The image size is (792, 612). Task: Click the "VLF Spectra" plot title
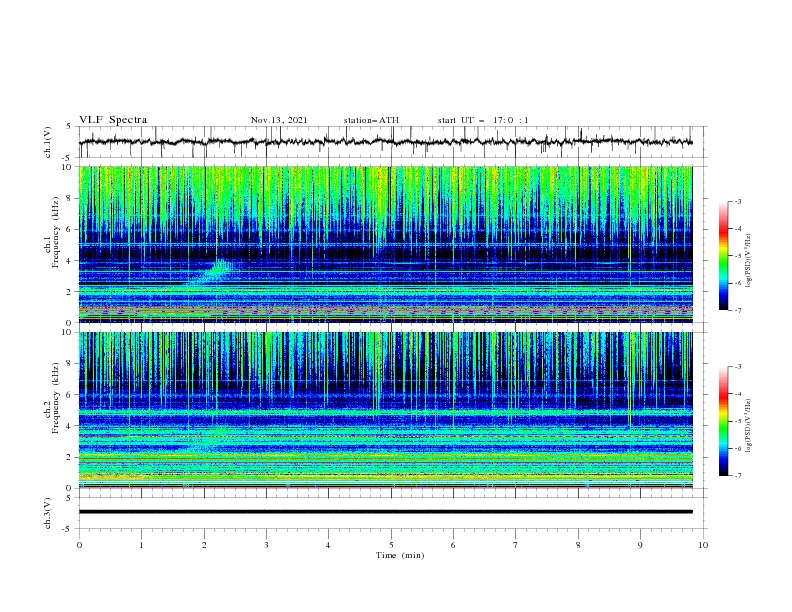click(113, 120)
